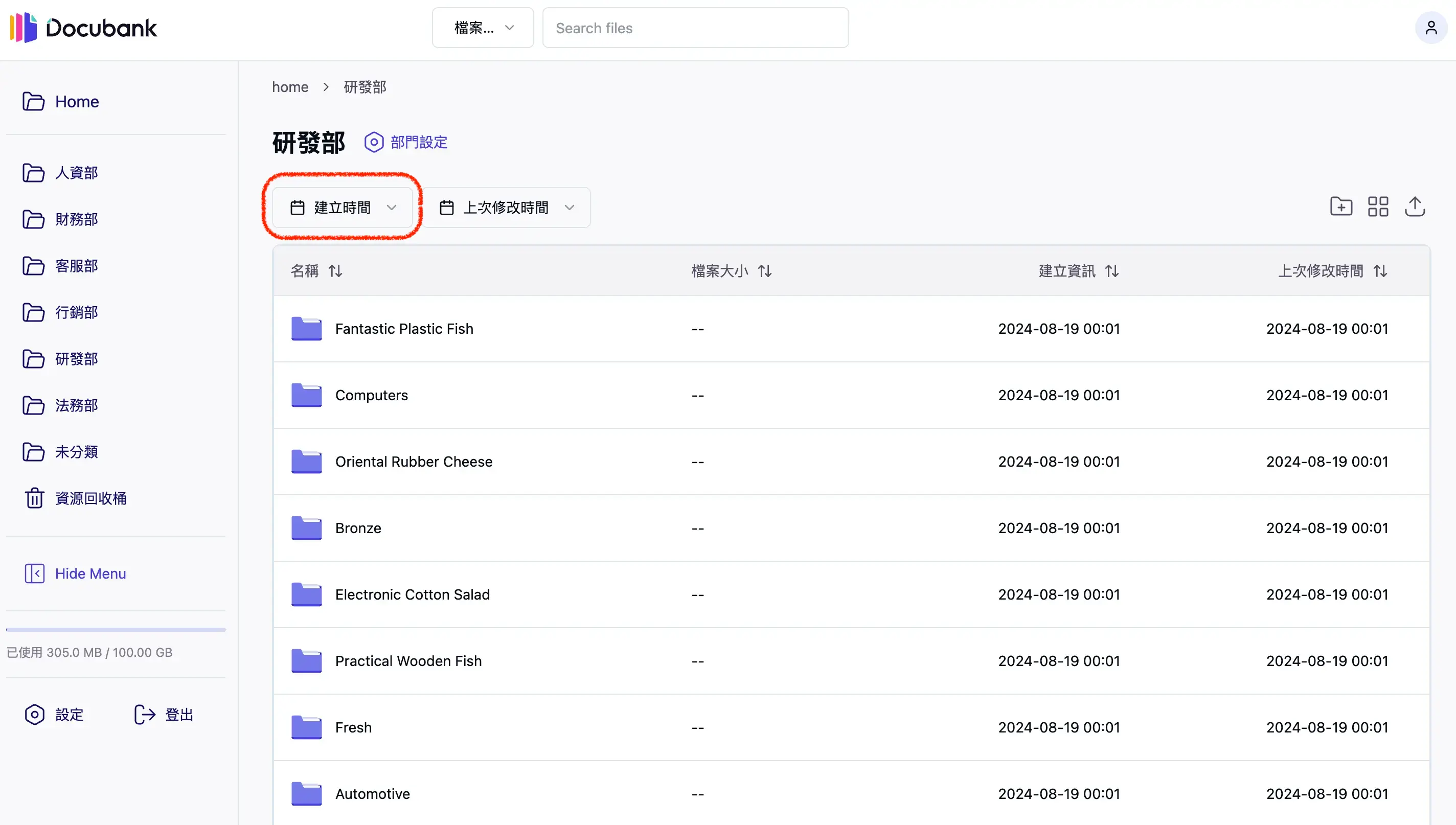Screen dimensions: 1456x825
Task: Select 法務部 in the sidebar
Action: click(x=77, y=405)
